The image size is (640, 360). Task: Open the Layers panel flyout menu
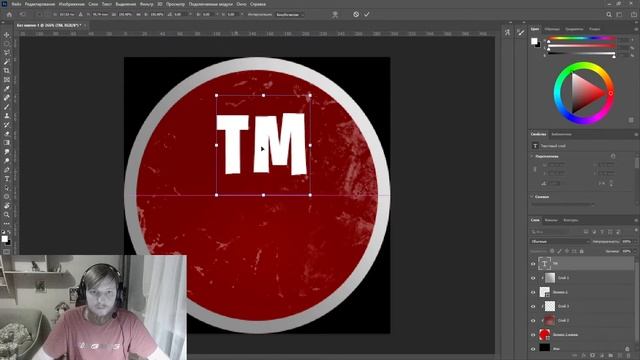(x=636, y=220)
